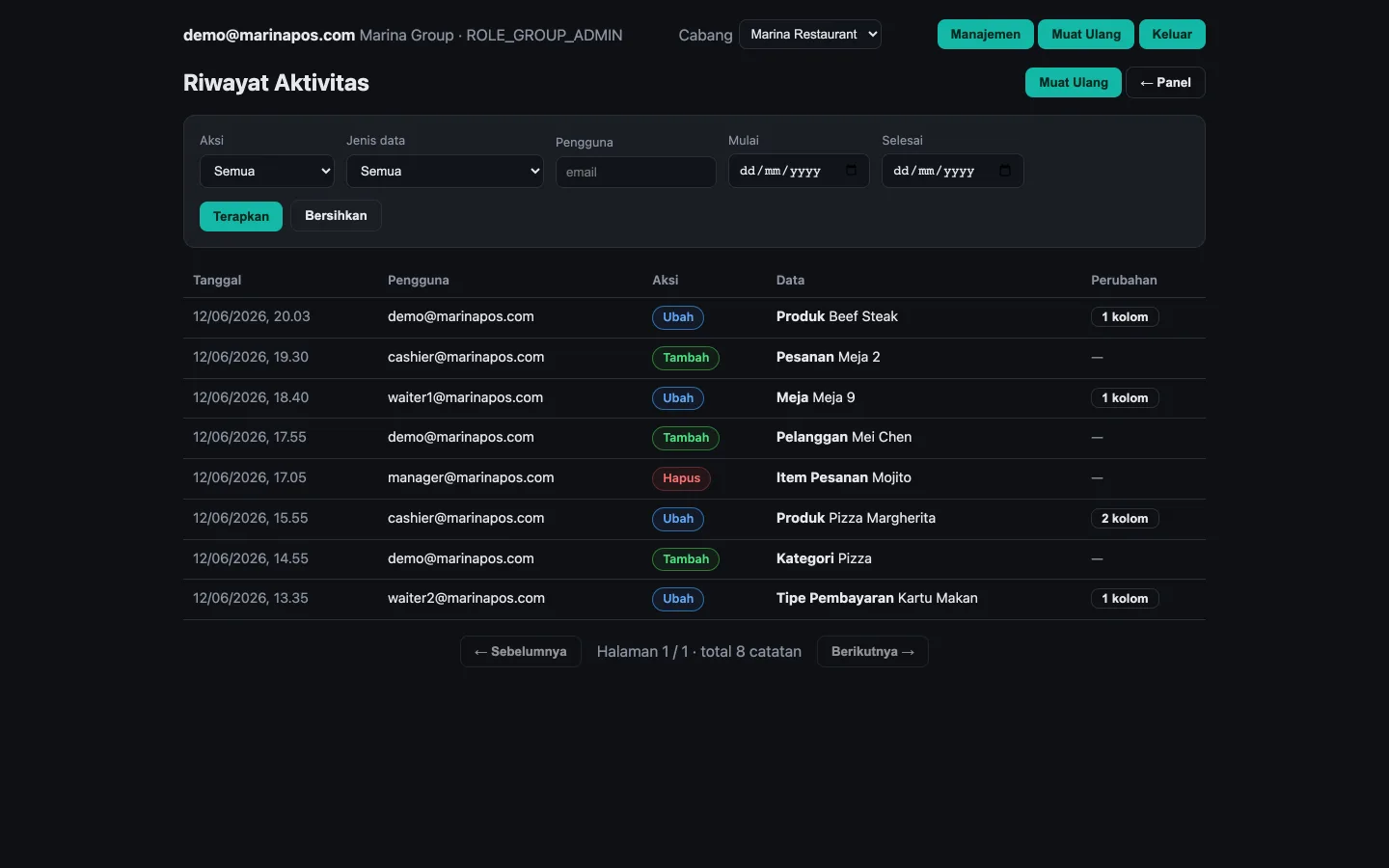Viewport: 1389px width, 868px height.
Task: Open the Manajemen page
Action: [x=985, y=34]
